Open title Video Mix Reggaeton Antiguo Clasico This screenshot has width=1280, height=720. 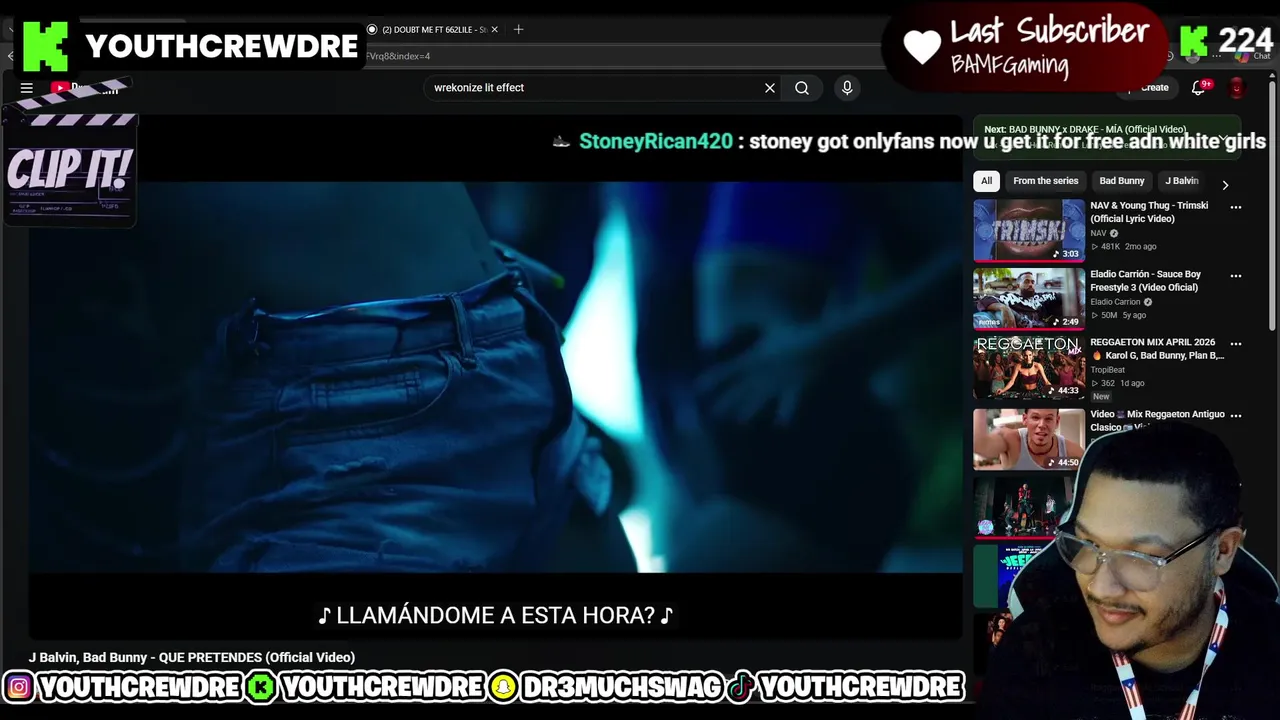[1157, 420]
